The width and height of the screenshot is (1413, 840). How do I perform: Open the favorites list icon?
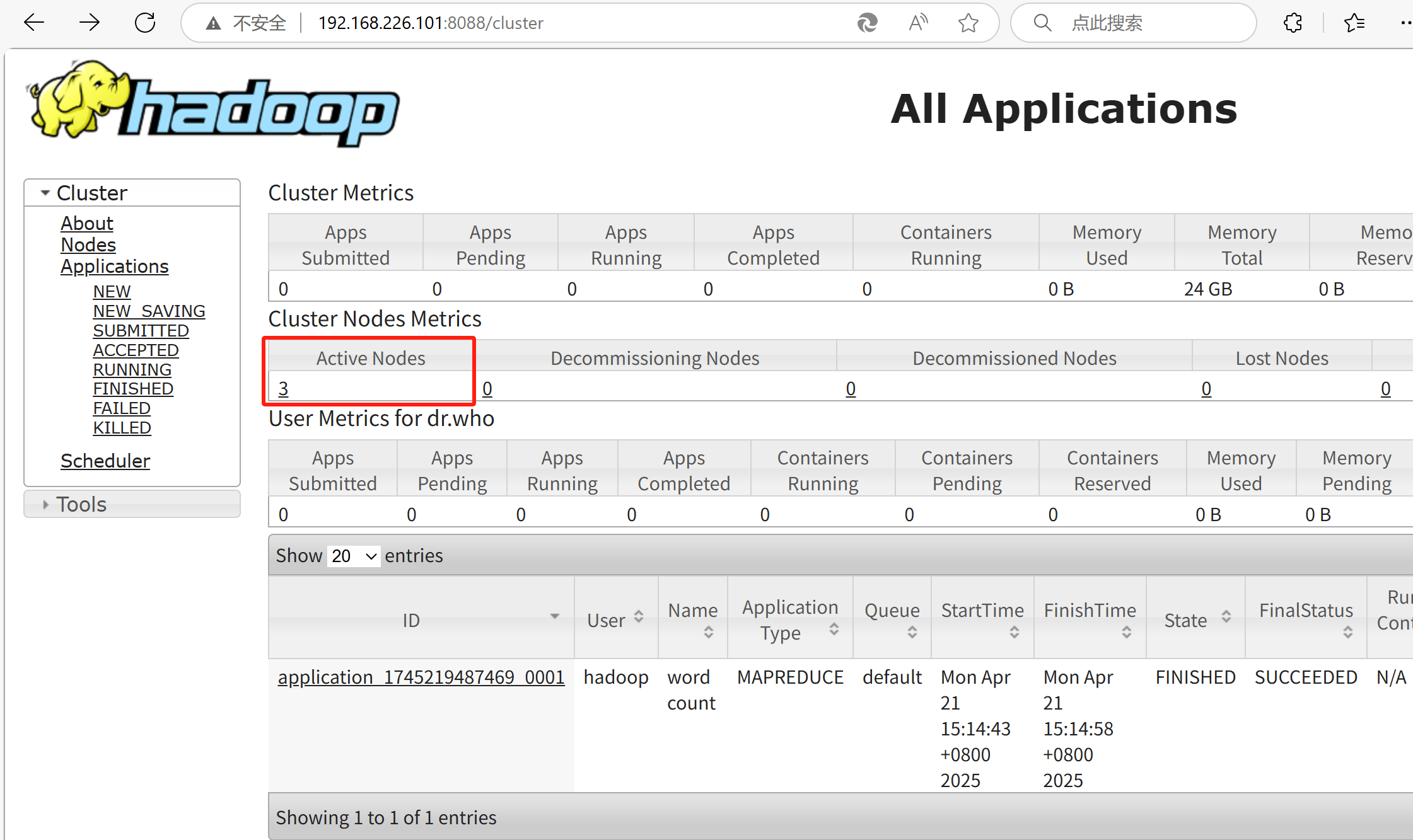pos(1354,23)
